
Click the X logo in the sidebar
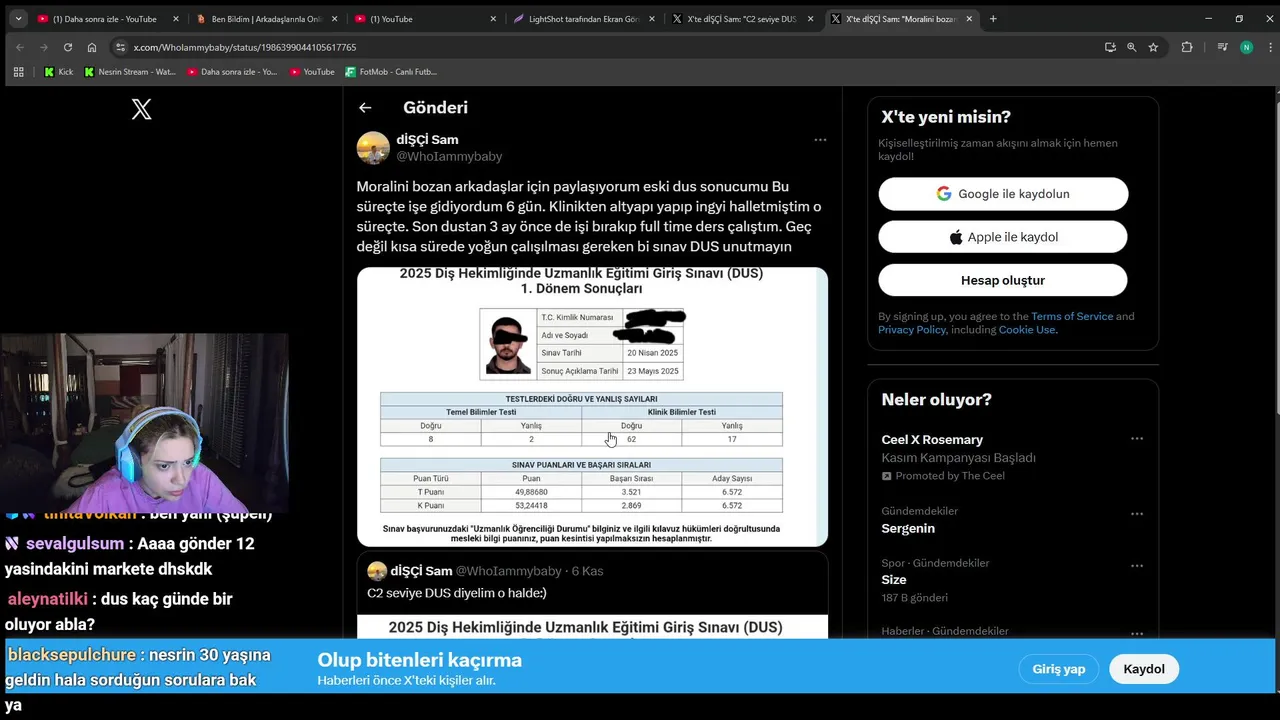point(142,109)
